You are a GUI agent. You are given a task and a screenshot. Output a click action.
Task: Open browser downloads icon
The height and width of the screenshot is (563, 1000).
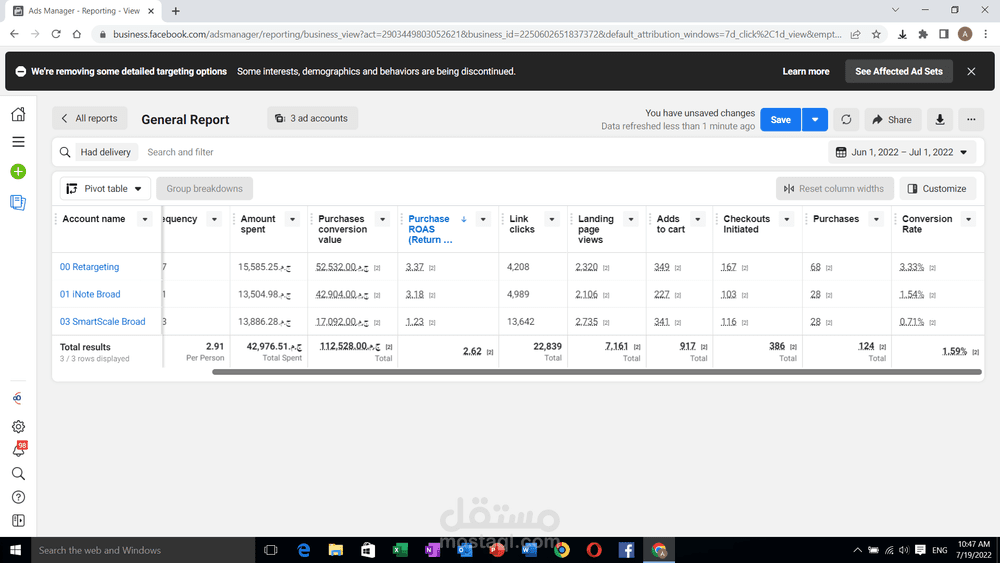point(902,34)
